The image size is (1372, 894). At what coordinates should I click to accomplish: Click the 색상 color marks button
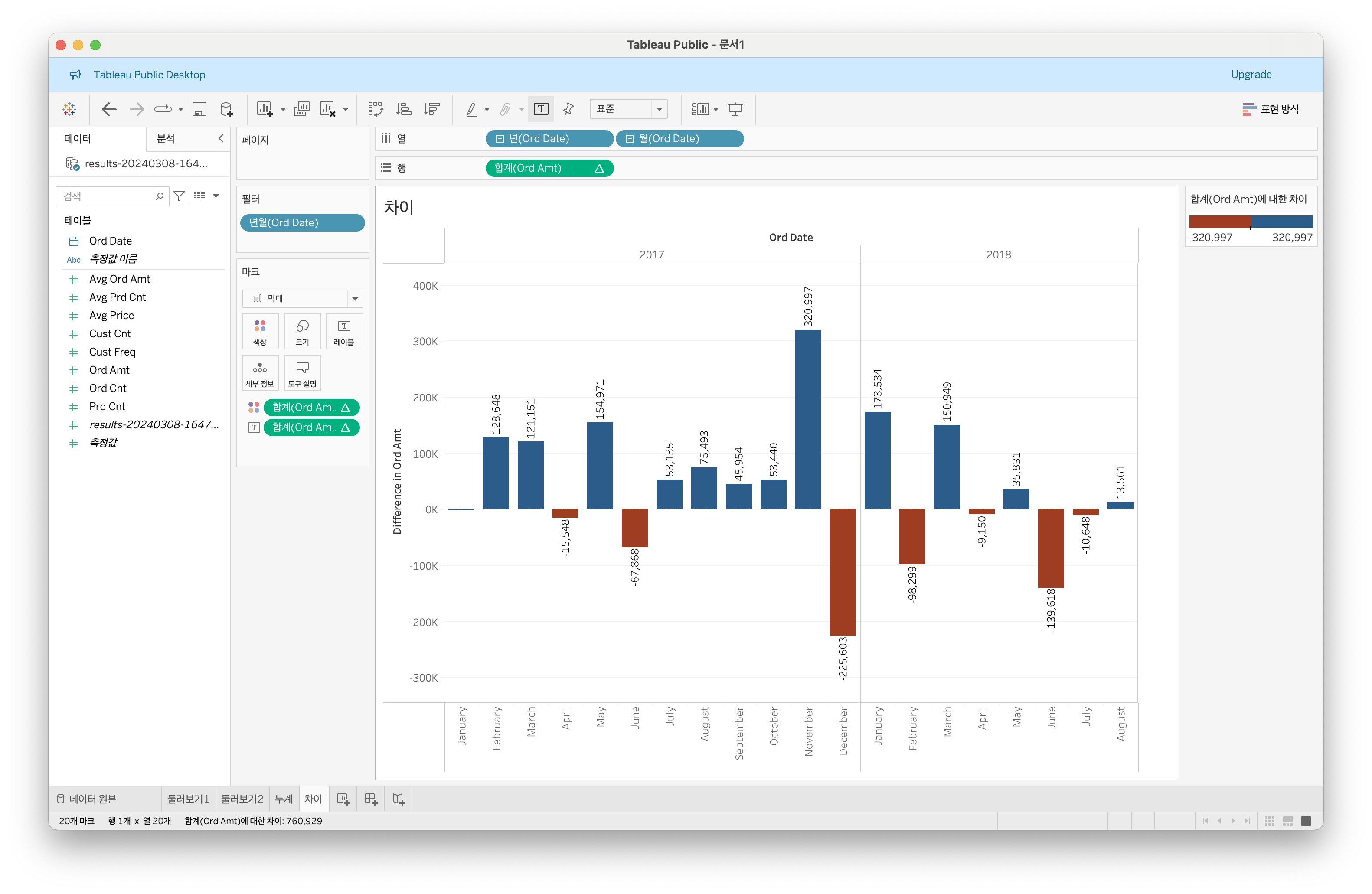[260, 331]
